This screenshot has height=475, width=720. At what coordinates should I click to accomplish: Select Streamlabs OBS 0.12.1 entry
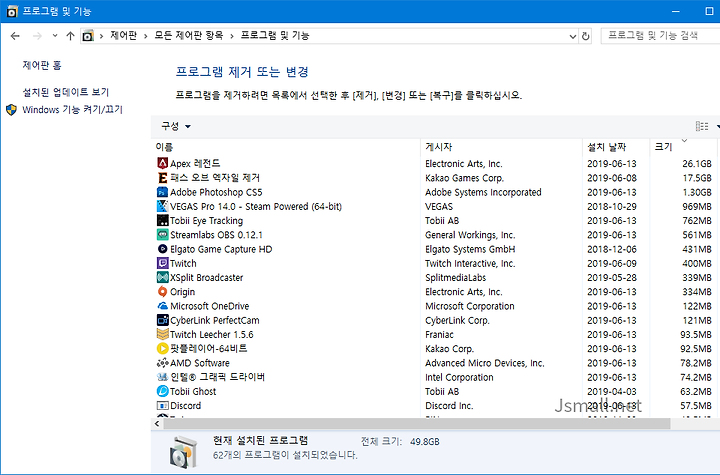216,235
